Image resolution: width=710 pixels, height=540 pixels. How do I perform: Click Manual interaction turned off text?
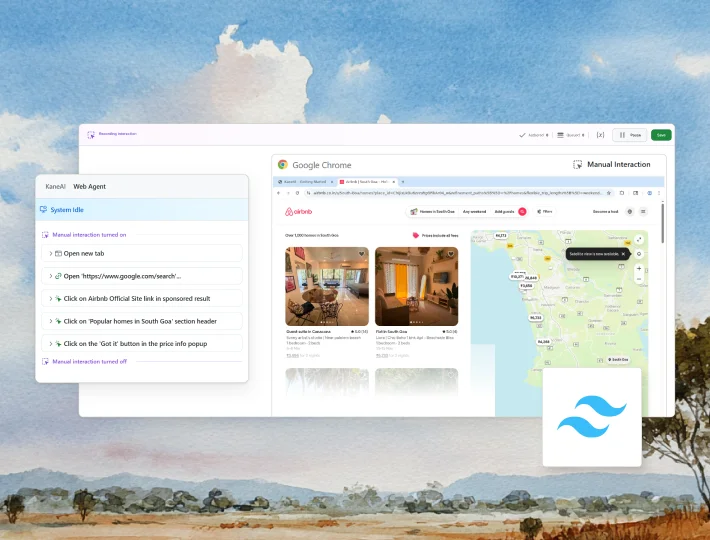[90, 362]
